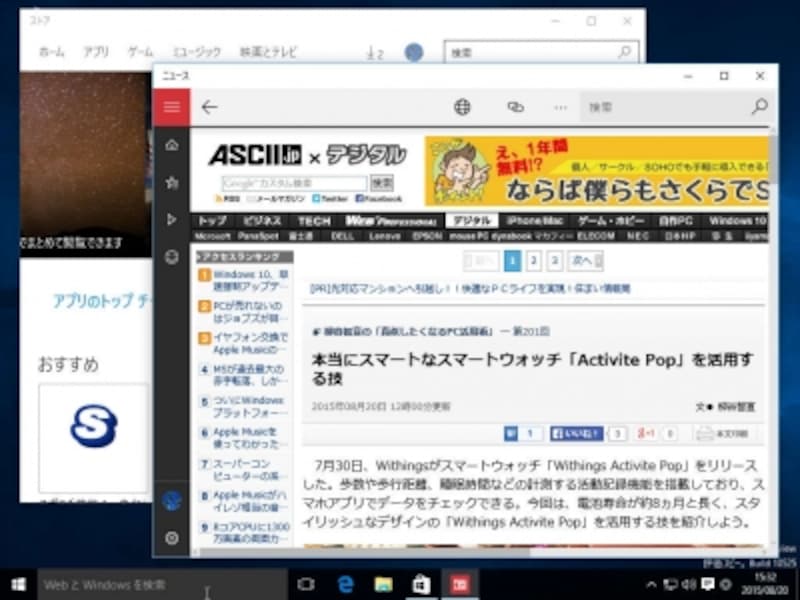Click the taskbar clock and date
The image size is (800, 600).
(x=765, y=584)
